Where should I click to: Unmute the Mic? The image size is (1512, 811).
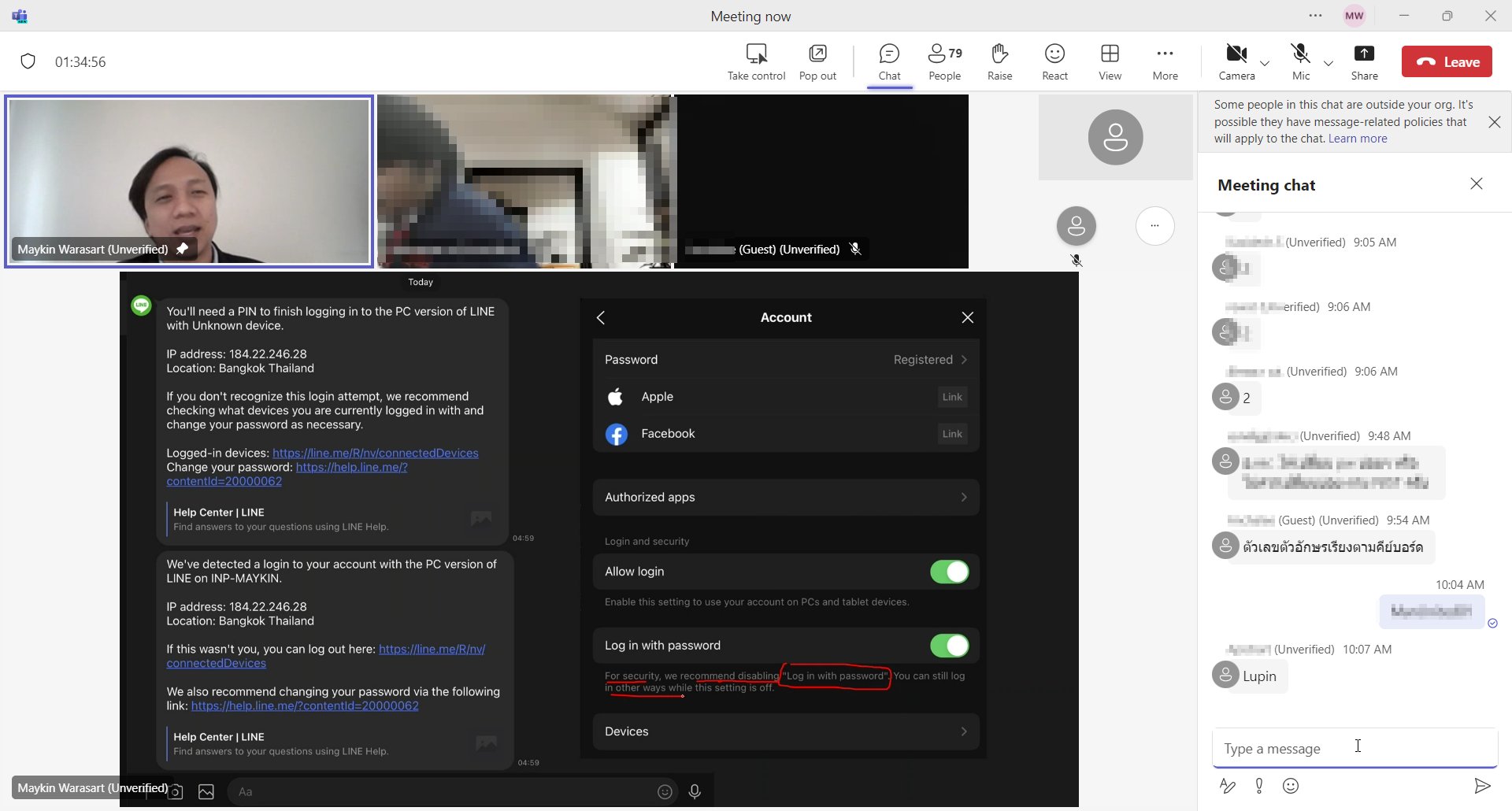click(1300, 54)
